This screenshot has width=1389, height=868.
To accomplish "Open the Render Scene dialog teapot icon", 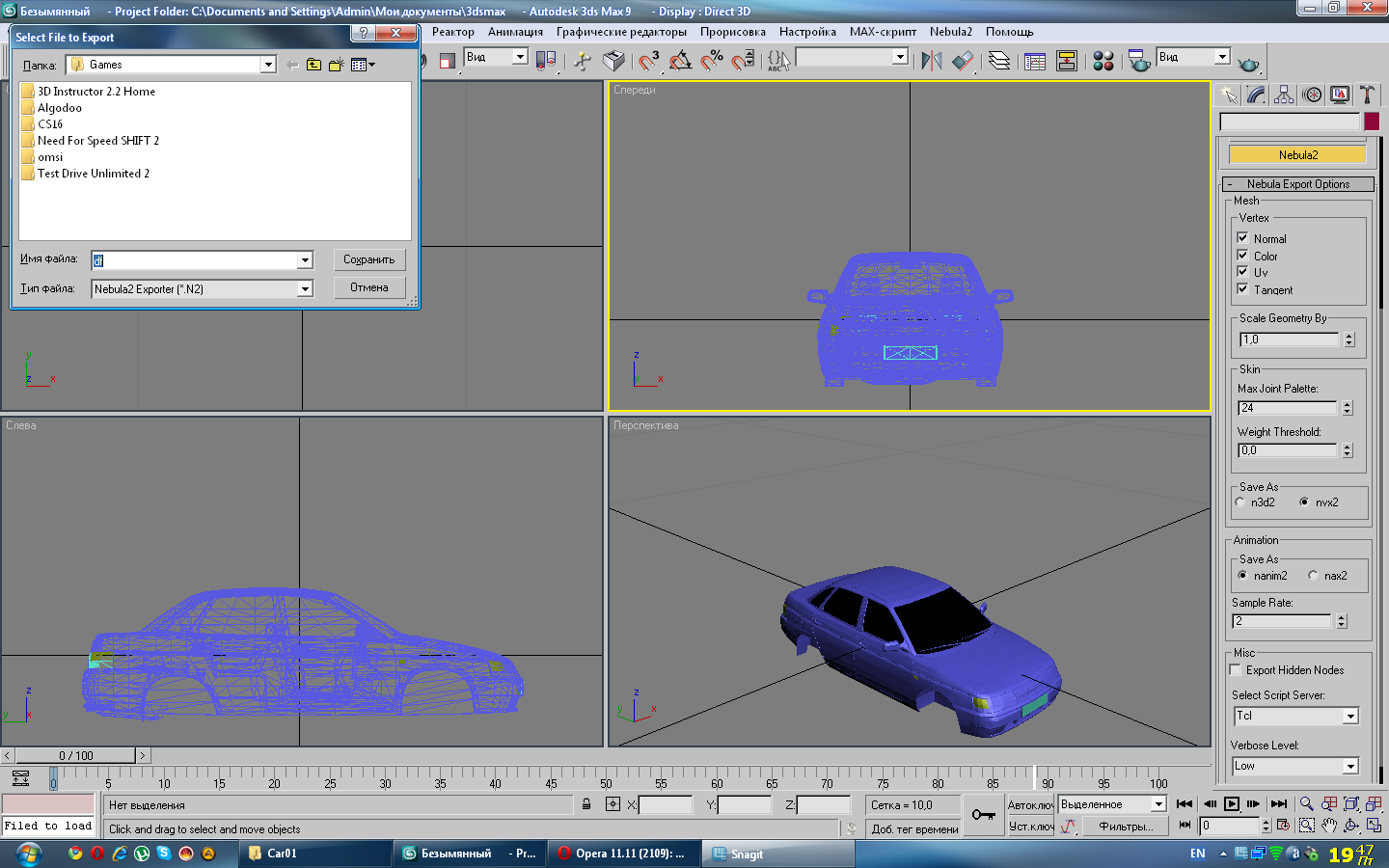I will pyautogui.click(x=1139, y=61).
